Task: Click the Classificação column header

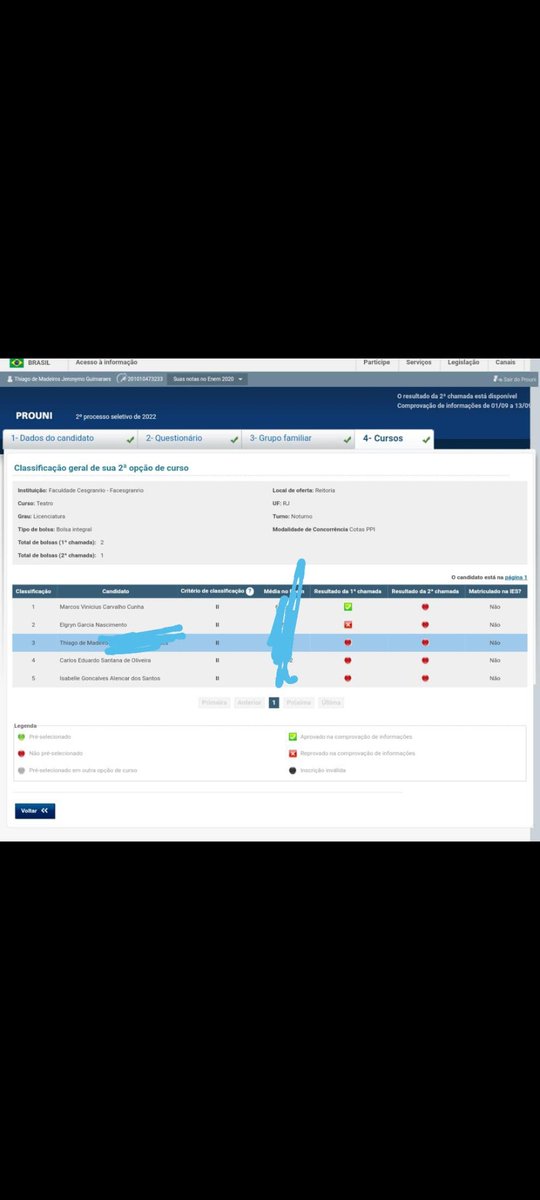Action: click(x=33, y=592)
